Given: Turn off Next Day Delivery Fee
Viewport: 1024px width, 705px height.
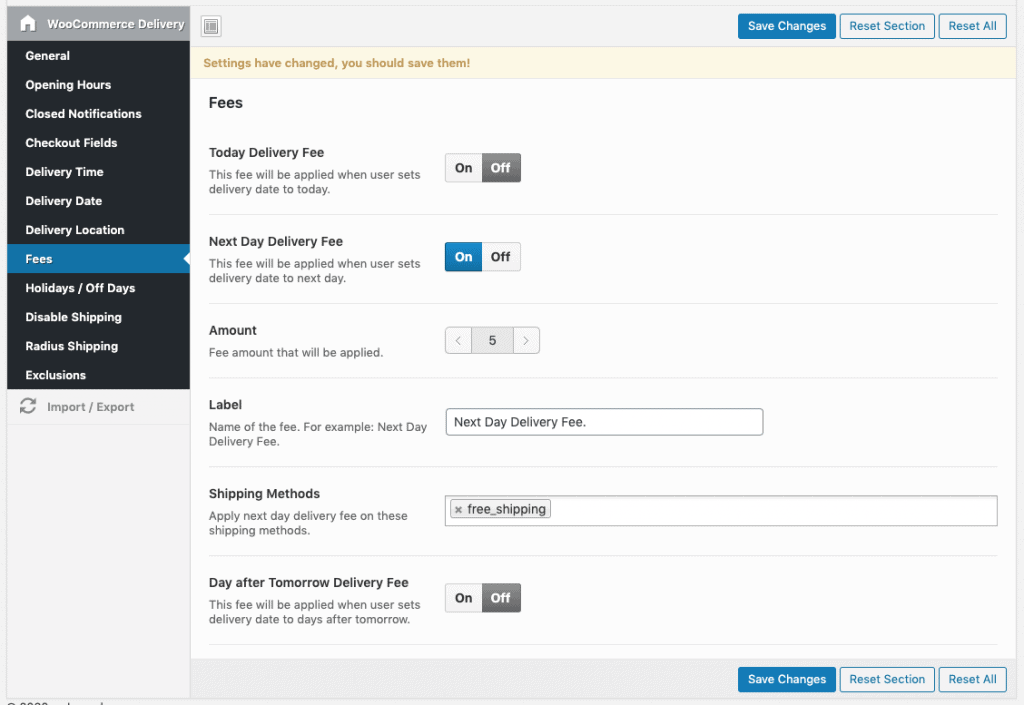Looking at the screenshot, I should tap(501, 257).
